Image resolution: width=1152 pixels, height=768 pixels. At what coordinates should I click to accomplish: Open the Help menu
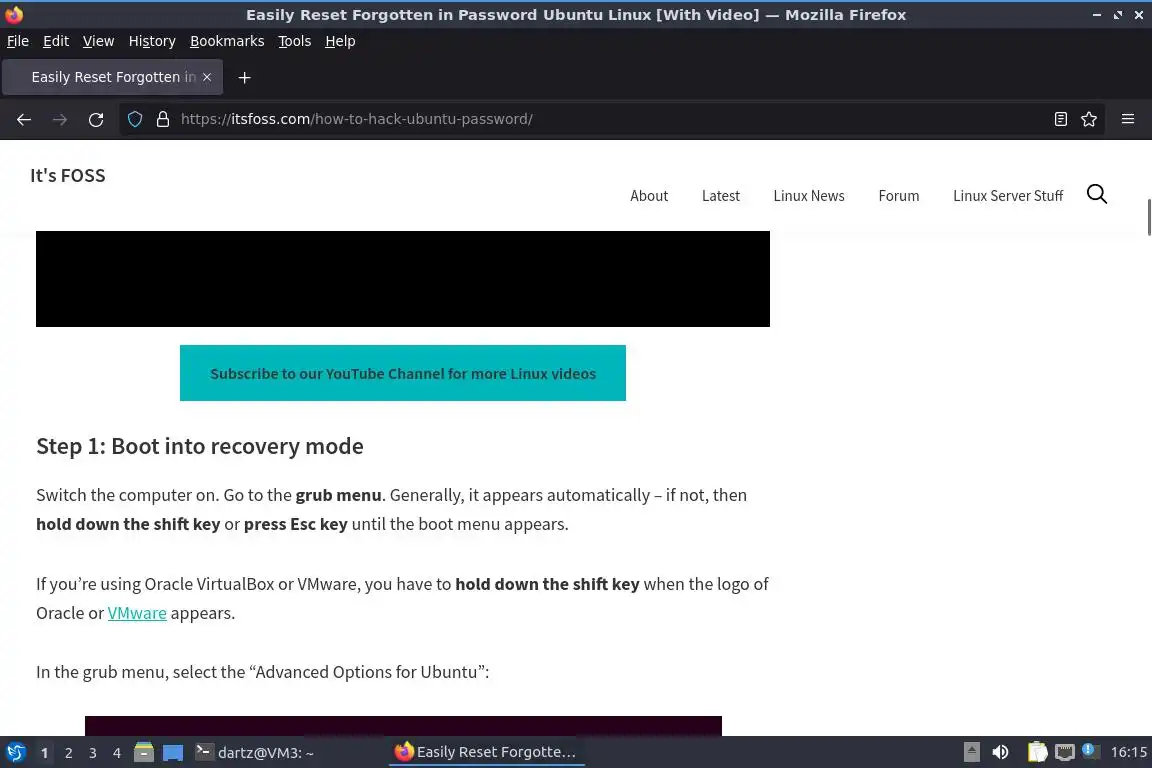[340, 41]
